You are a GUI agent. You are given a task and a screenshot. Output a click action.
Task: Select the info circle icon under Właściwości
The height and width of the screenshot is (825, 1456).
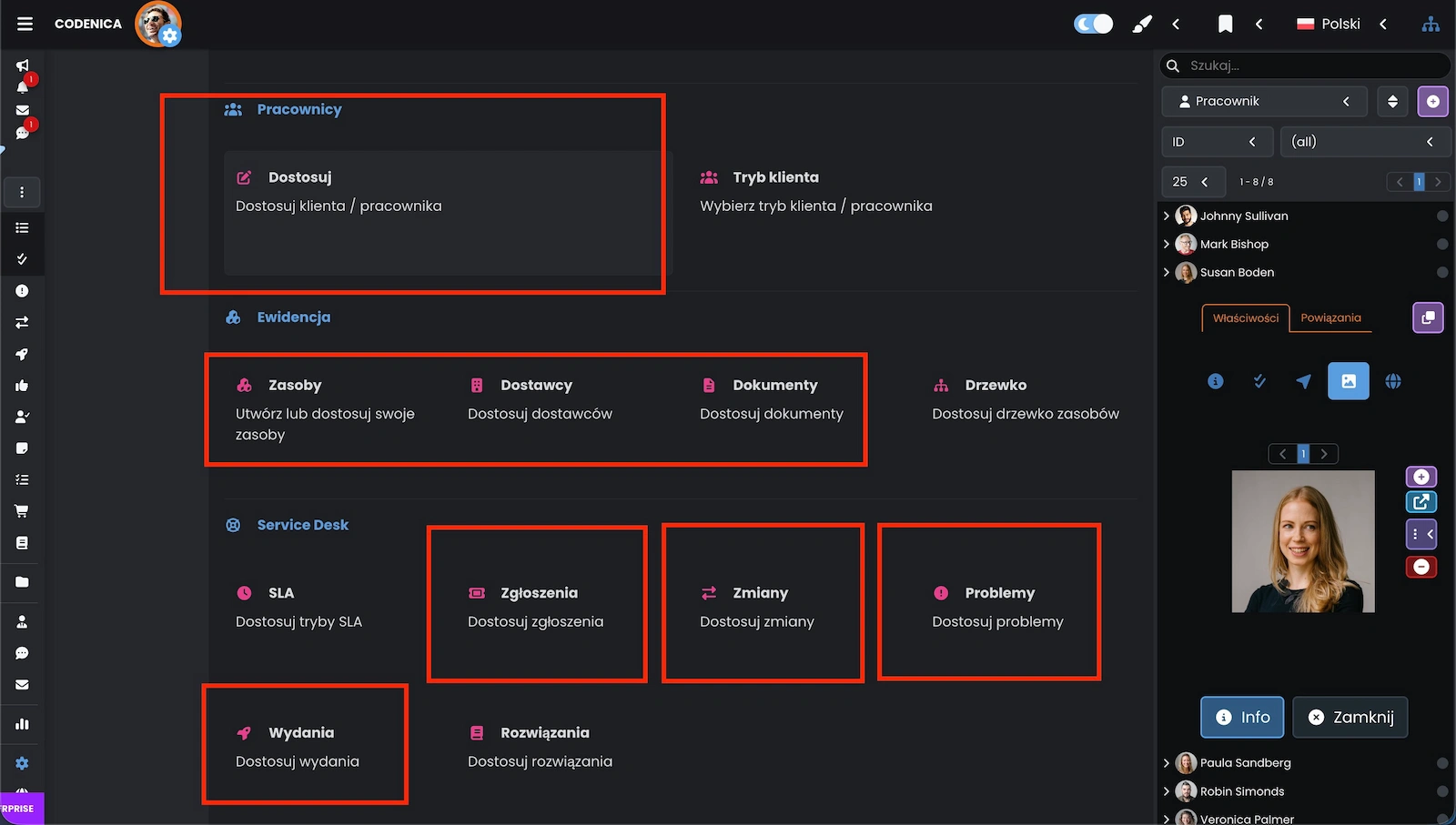click(1215, 381)
